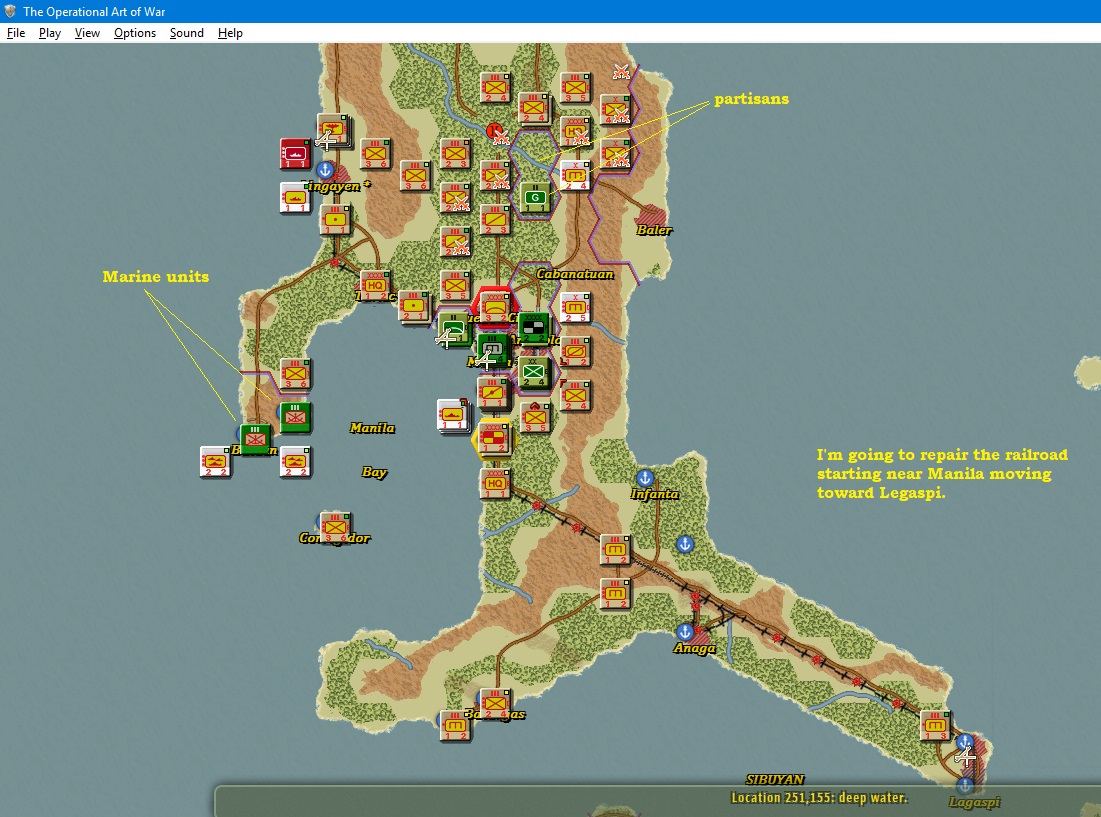Open the Help menu
The height and width of the screenshot is (817, 1101).
(x=230, y=33)
